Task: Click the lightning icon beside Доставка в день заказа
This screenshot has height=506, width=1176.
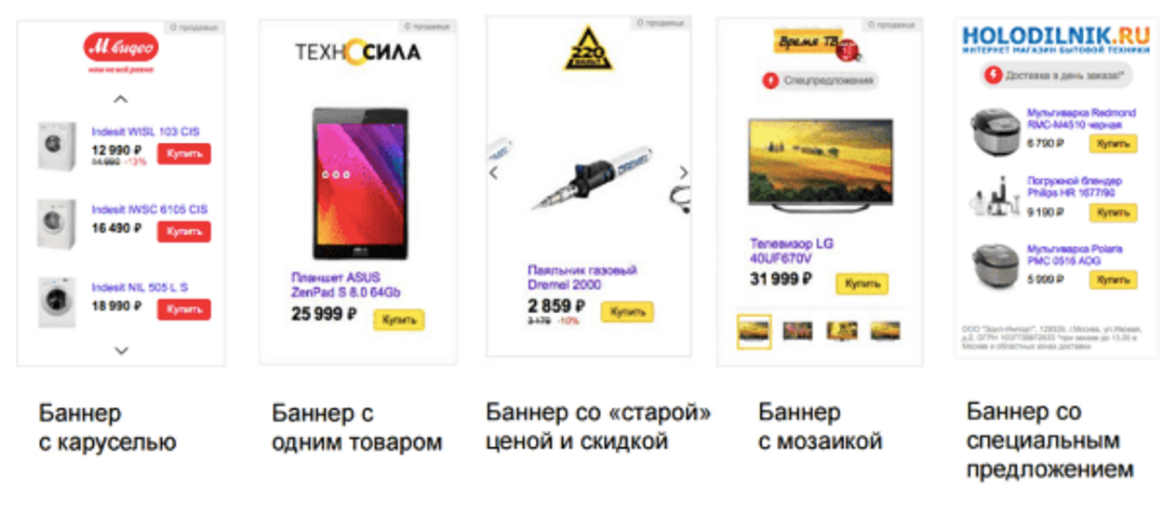Action: [x=992, y=75]
